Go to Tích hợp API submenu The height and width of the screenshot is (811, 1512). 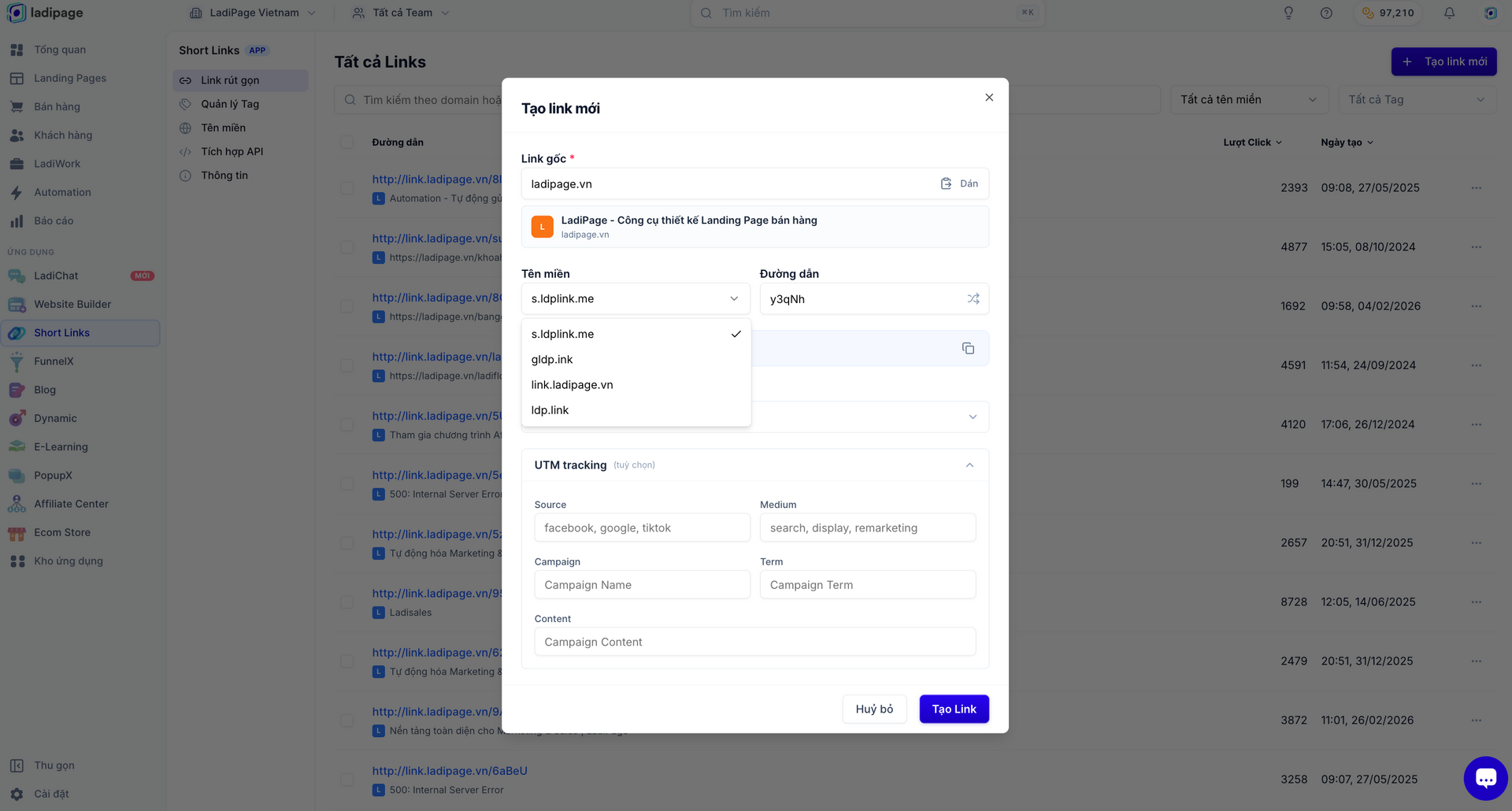tap(232, 151)
